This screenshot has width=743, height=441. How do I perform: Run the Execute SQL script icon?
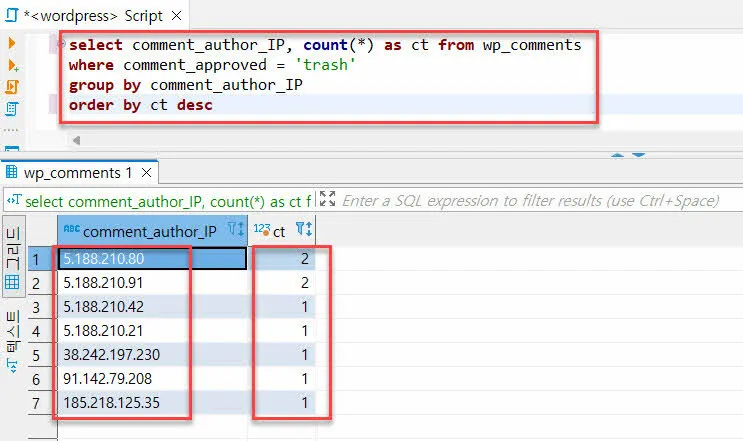point(12,87)
